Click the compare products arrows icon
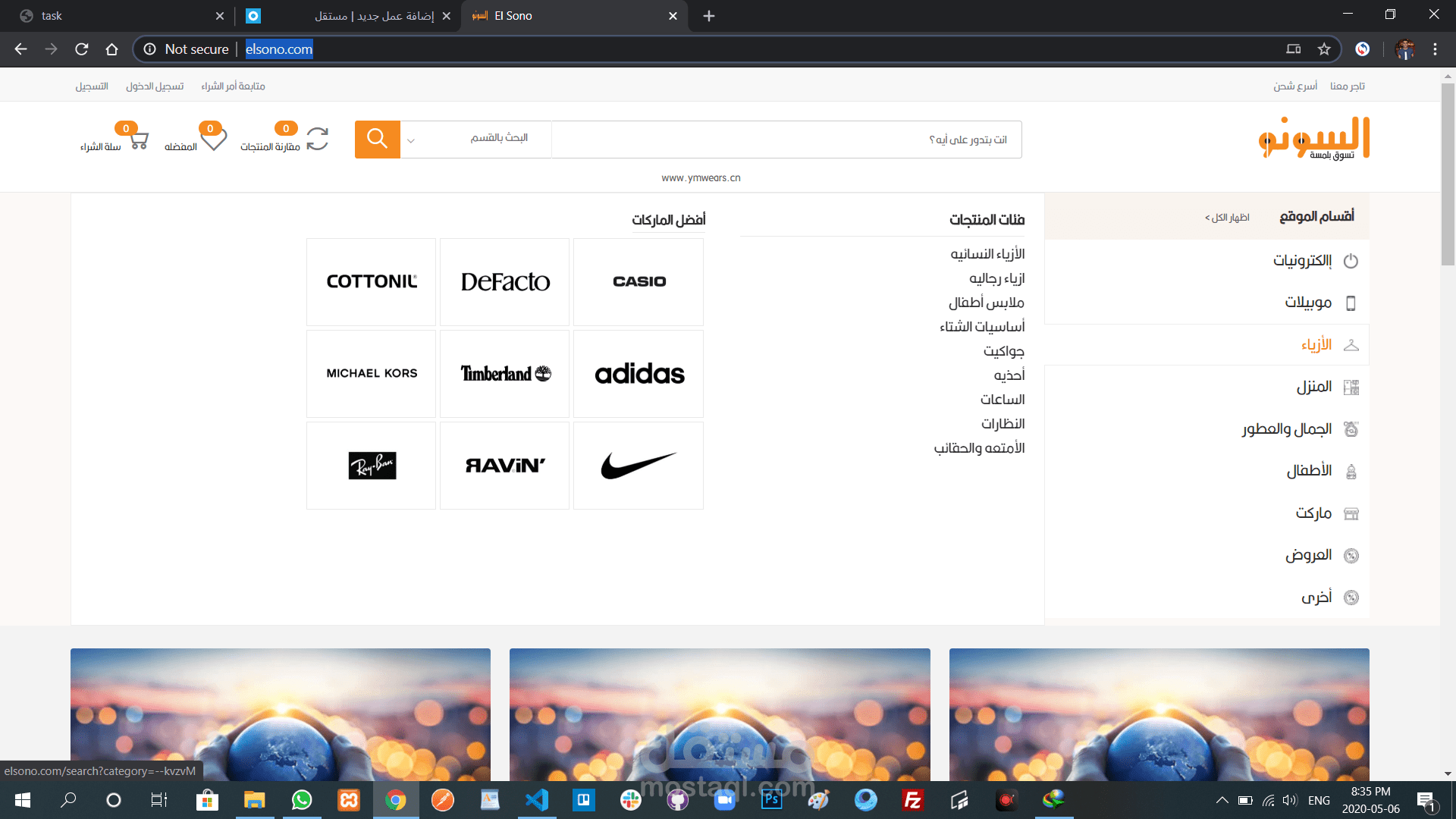This screenshot has height=819, width=1456. point(317,139)
